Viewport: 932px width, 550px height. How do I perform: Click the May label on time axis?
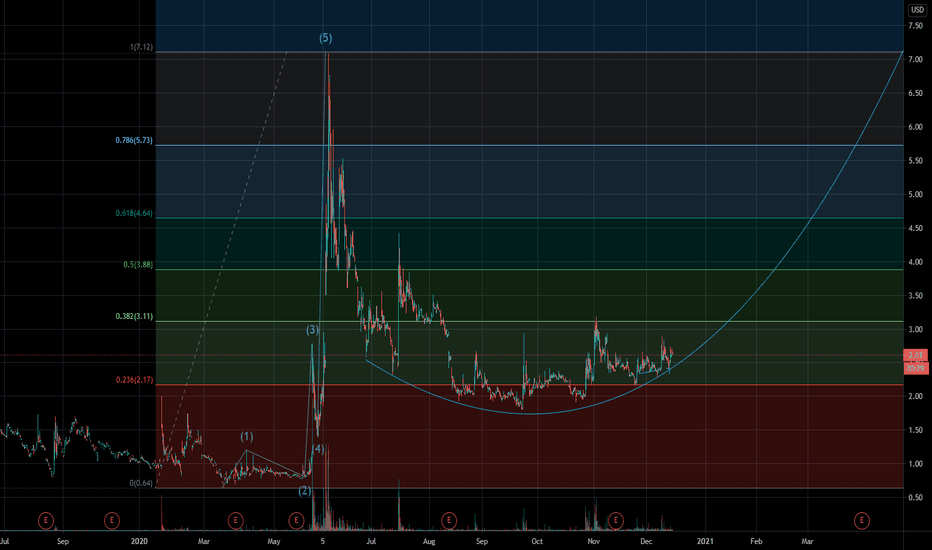coord(273,542)
